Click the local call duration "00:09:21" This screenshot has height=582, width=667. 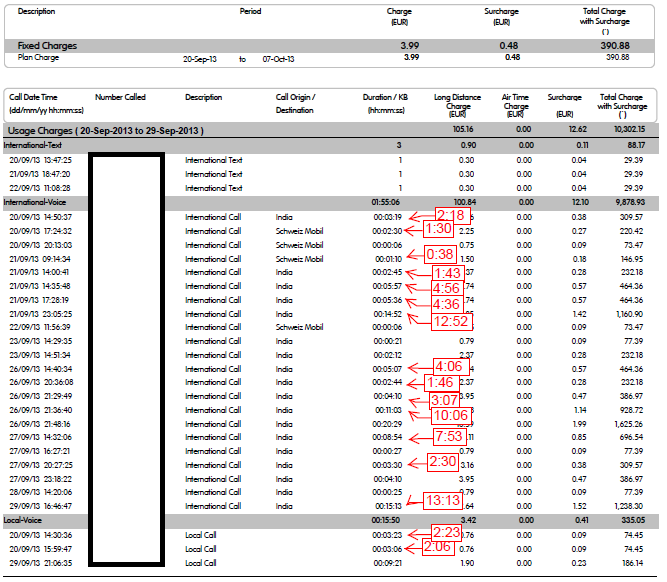point(388,563)
